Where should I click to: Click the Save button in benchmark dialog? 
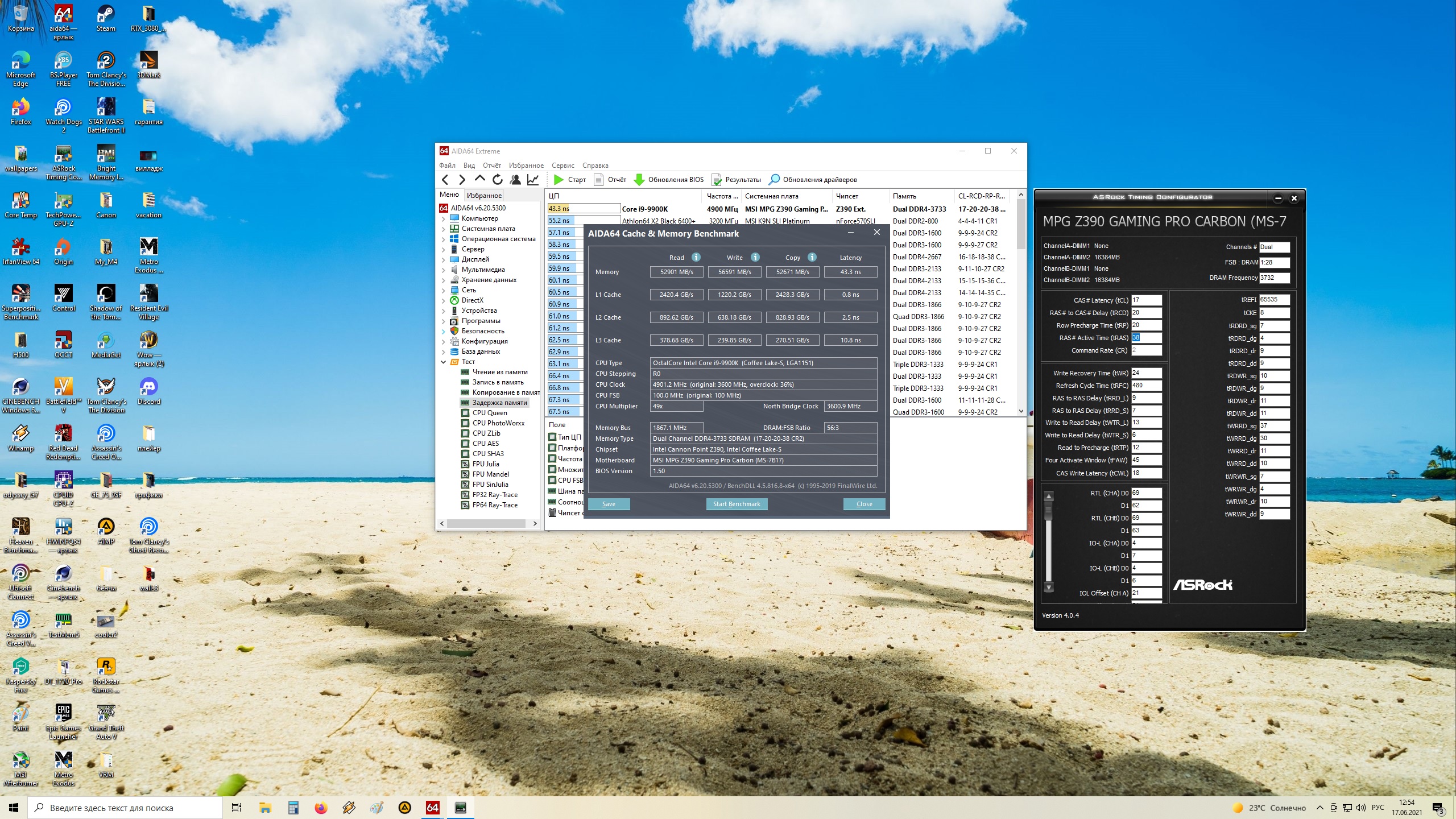(609, 504)
